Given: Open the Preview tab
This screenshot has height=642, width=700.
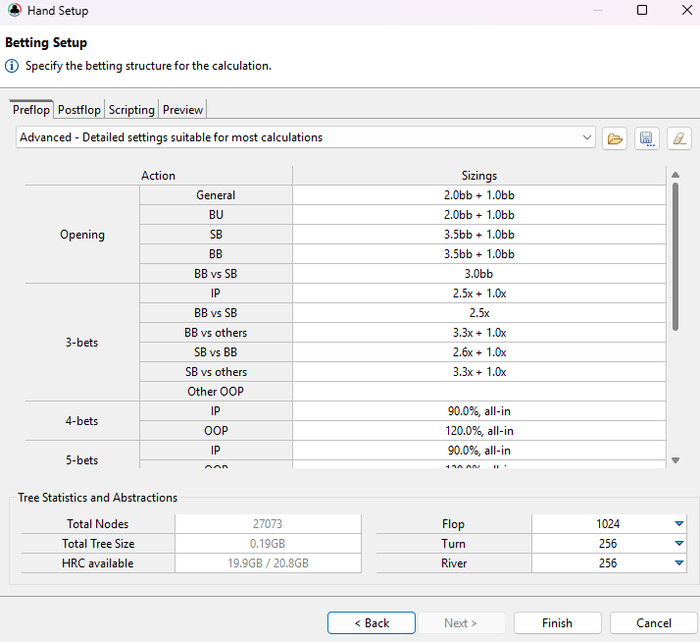Looking at the screenshot, I should 183,109.
